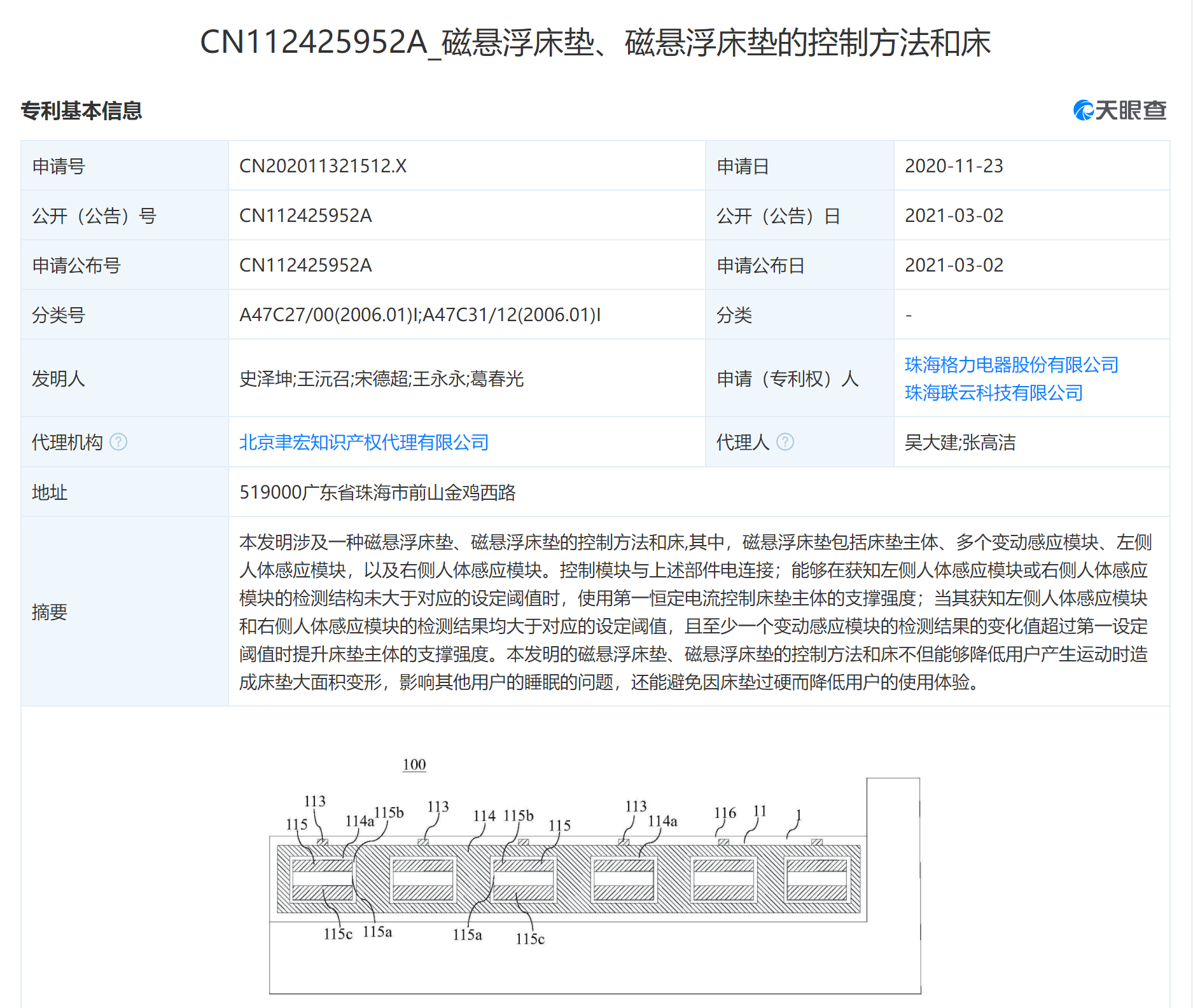Screen dimensions: 1193x1008
Task: Click the 代理人 label text
Action: (743, 442)
